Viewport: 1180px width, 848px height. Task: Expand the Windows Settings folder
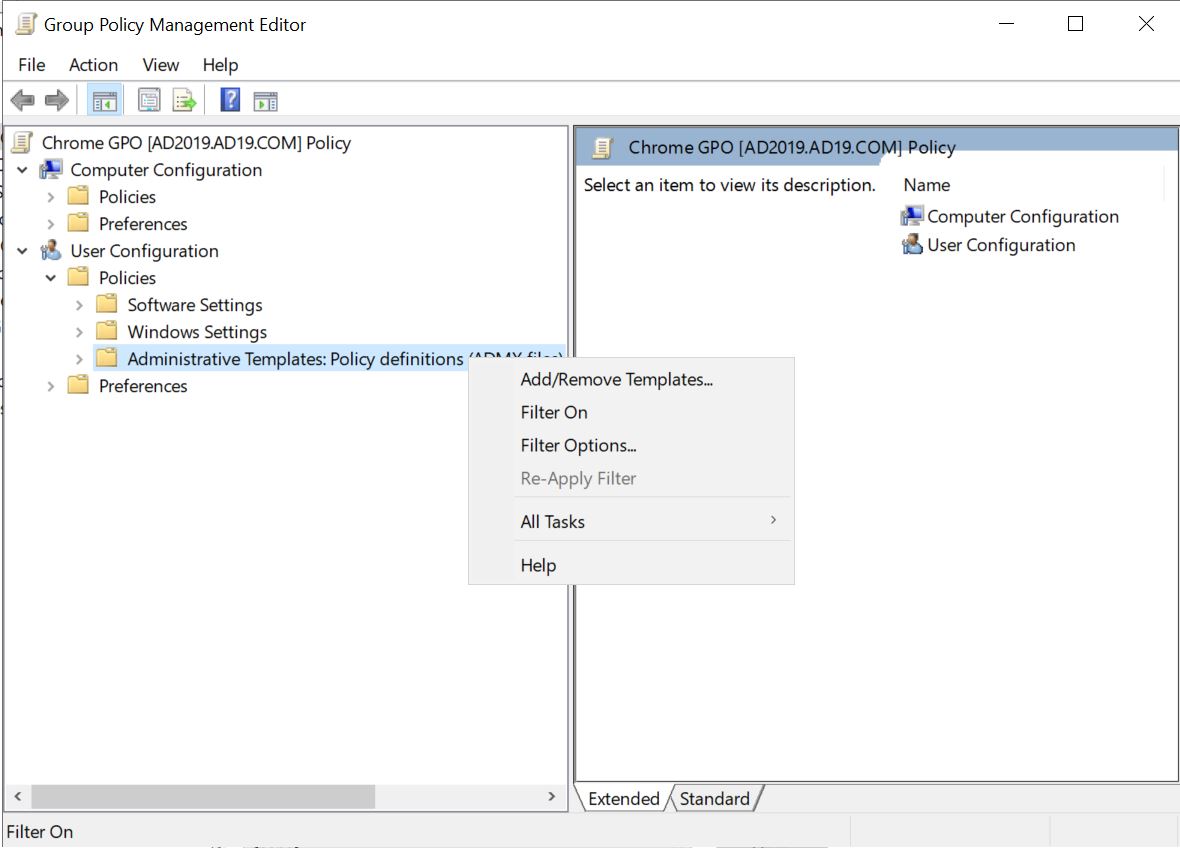(x=79, y=332)
